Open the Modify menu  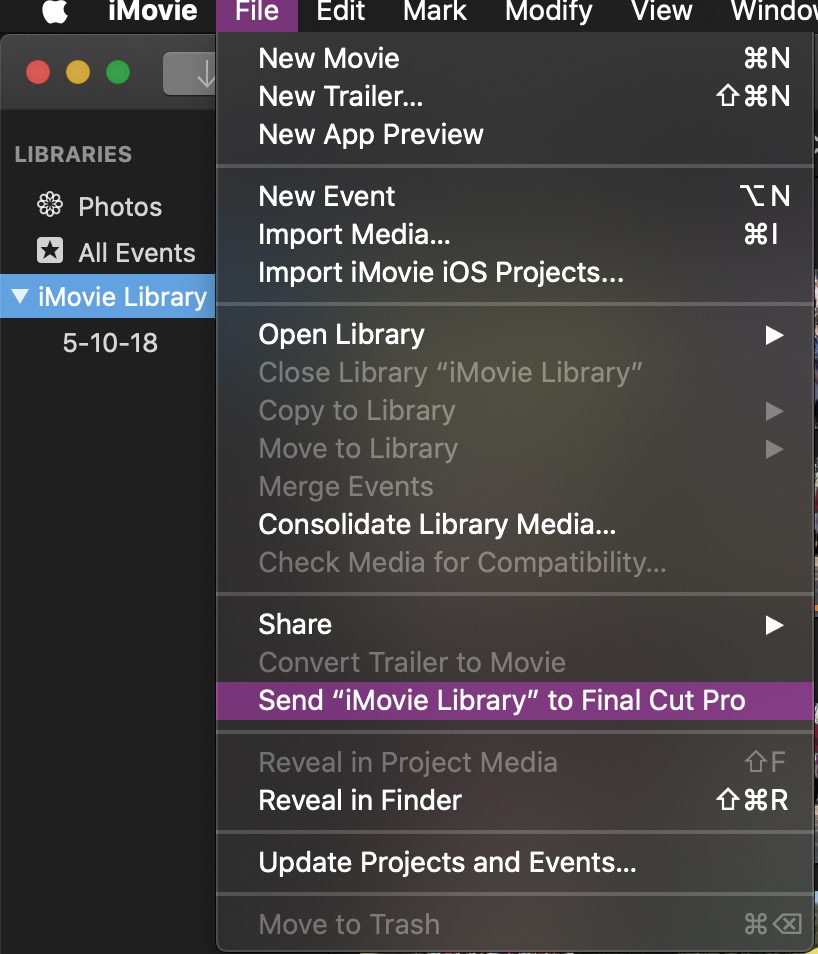pos(548,13)
